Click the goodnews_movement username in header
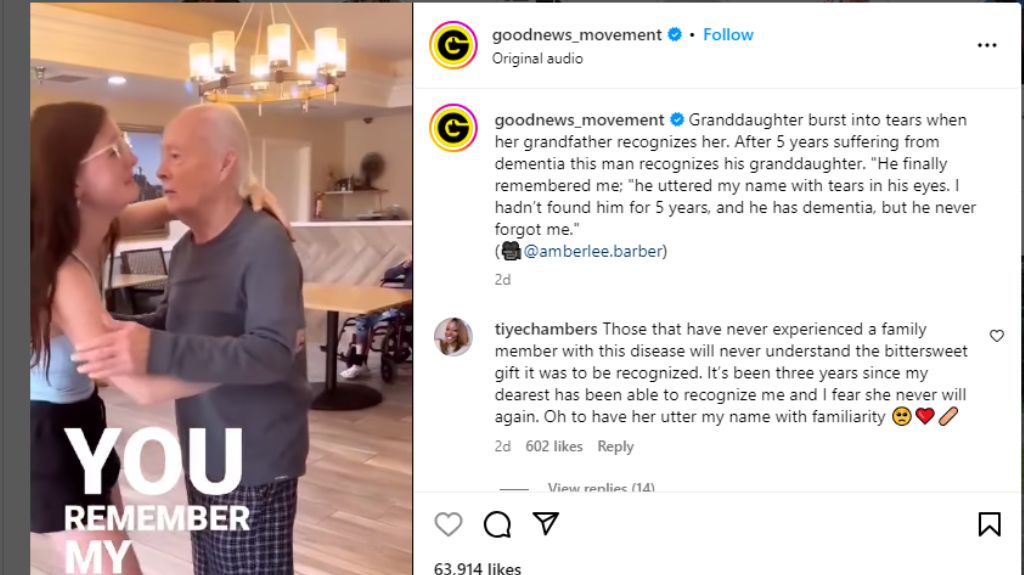This screenshot has height=575, width=1024. pyautogui.click(x=577, y=35)
